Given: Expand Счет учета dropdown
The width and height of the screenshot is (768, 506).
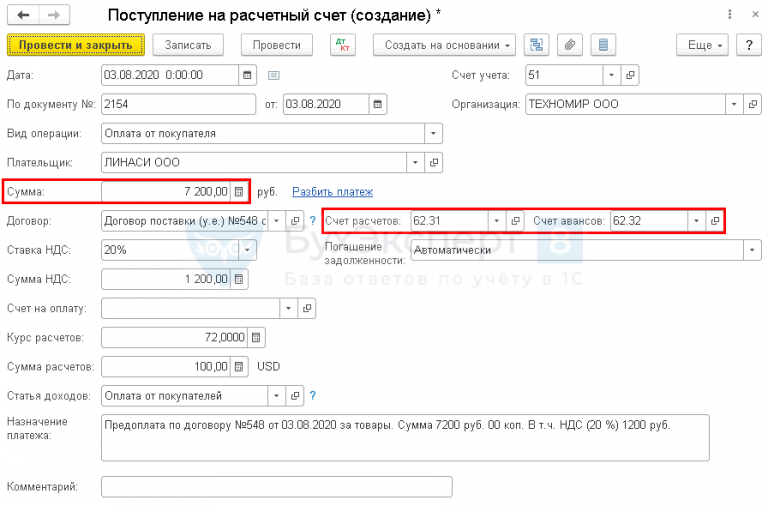Looking at the screenshot, I should point(612,75).
